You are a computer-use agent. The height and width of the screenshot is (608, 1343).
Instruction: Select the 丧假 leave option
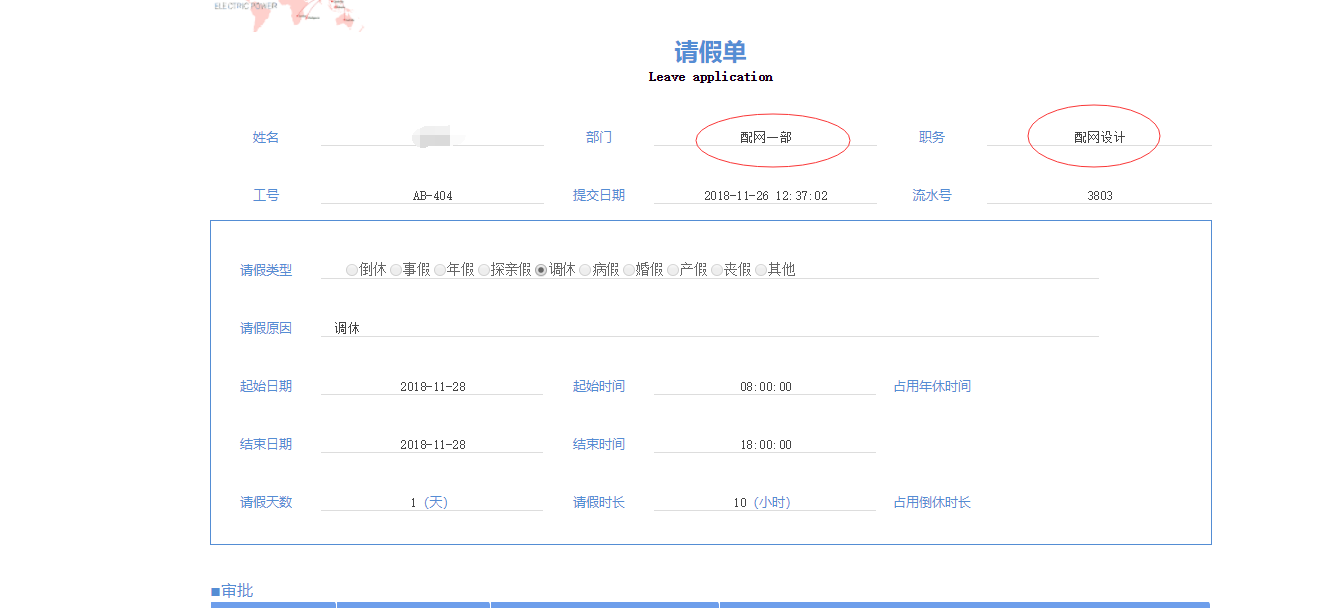point(717,270)
